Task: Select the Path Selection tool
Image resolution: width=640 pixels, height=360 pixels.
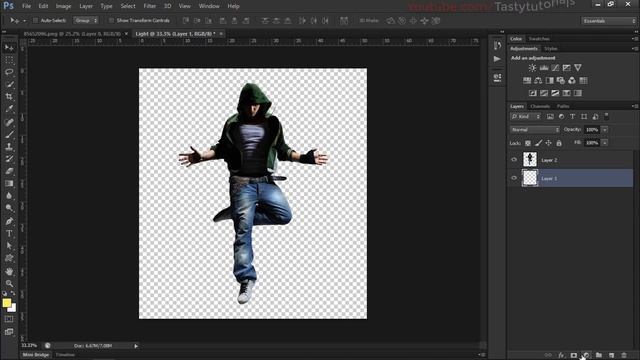Action: (9, 246)
